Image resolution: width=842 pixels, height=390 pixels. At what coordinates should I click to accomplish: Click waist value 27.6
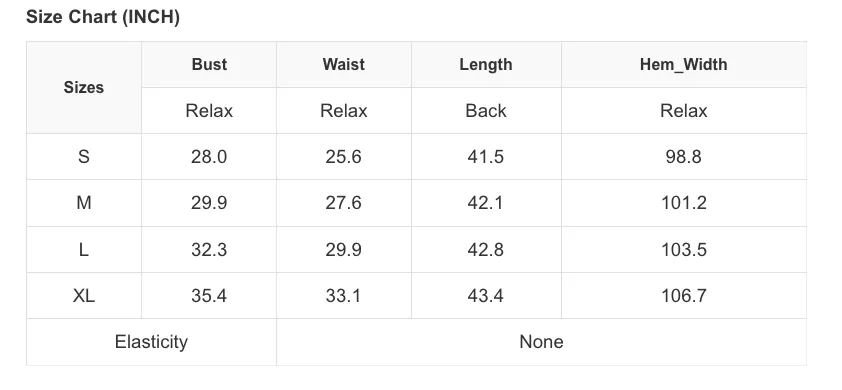[x=344, y=203]
